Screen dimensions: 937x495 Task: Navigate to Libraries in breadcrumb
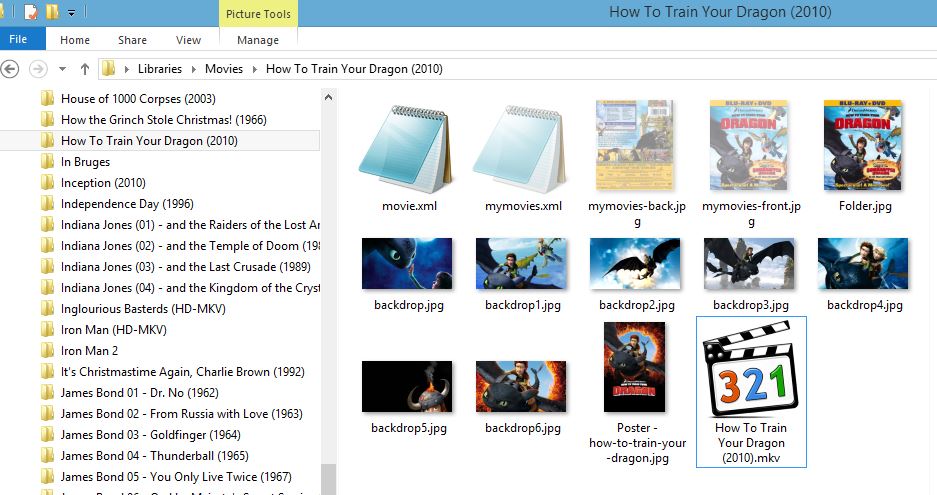pos(160,69)
